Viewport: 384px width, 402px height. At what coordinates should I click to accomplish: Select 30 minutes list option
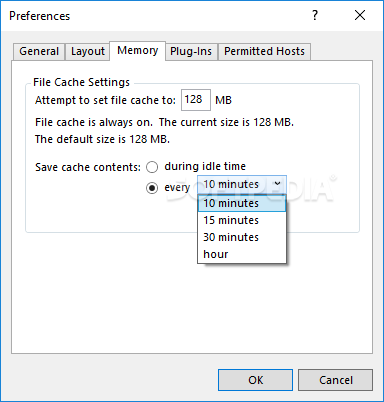click(242, 237)
